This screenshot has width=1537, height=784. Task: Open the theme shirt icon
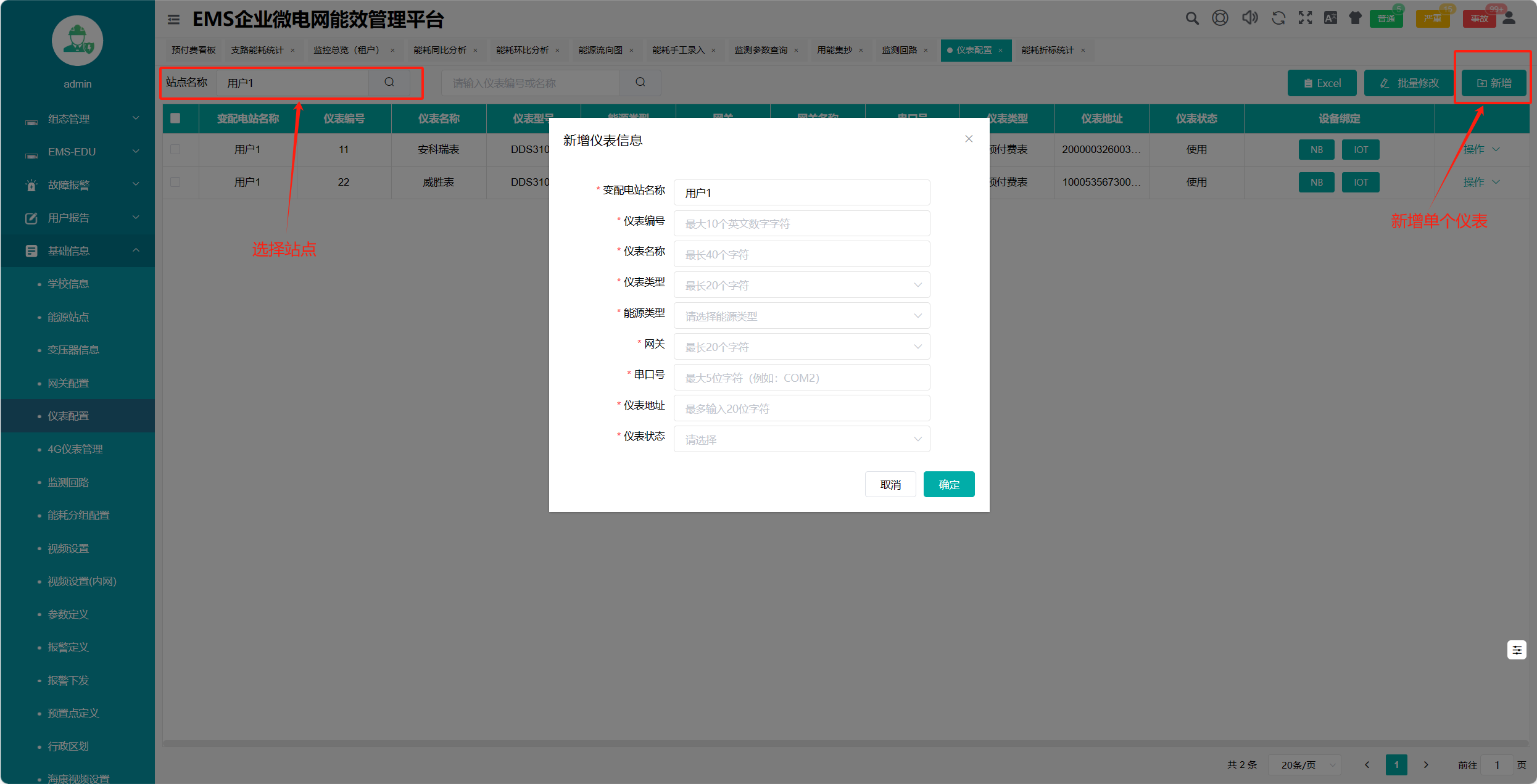tap(1355, 19)
